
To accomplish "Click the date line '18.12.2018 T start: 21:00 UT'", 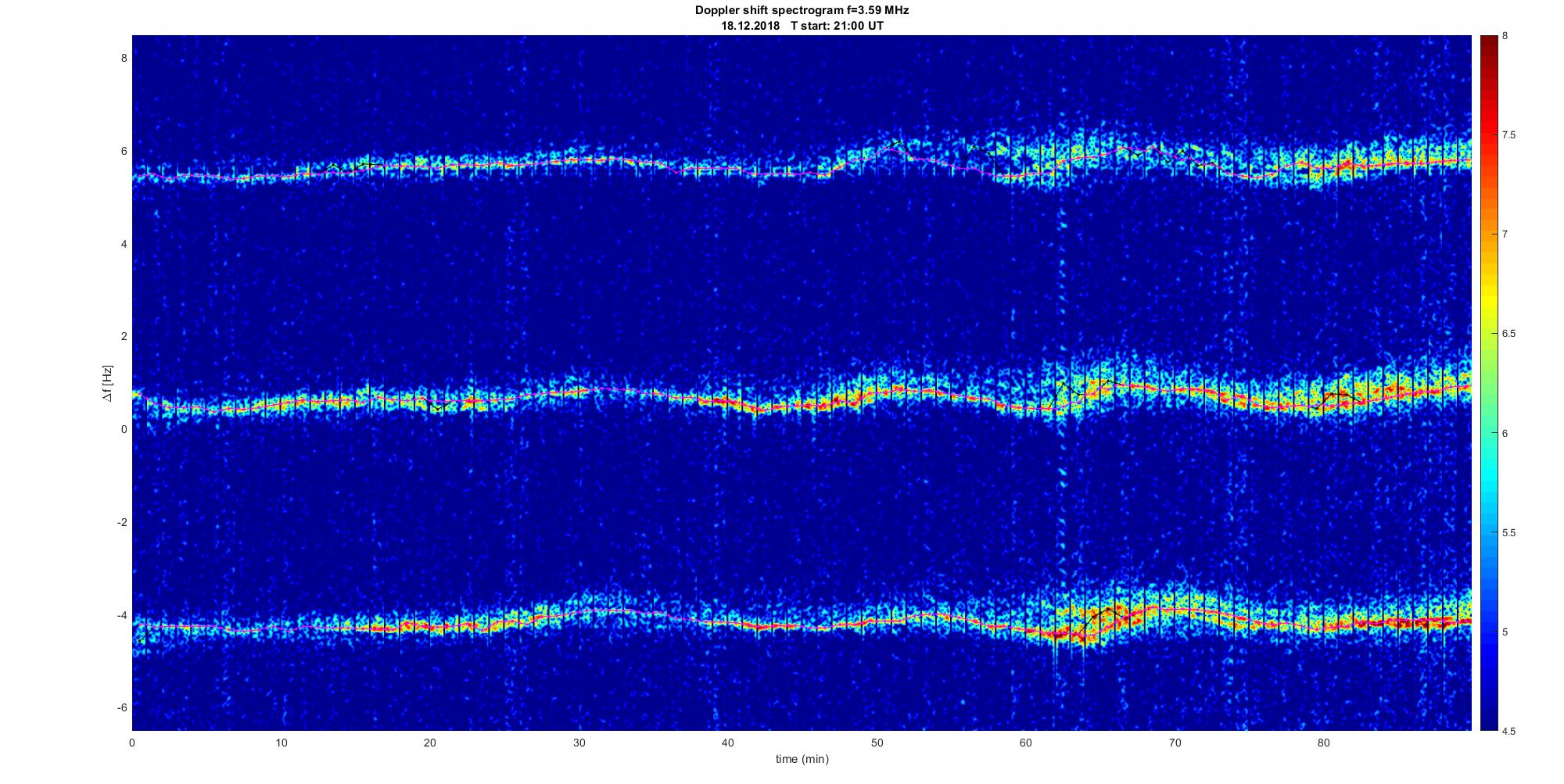I will click(802, 26).
